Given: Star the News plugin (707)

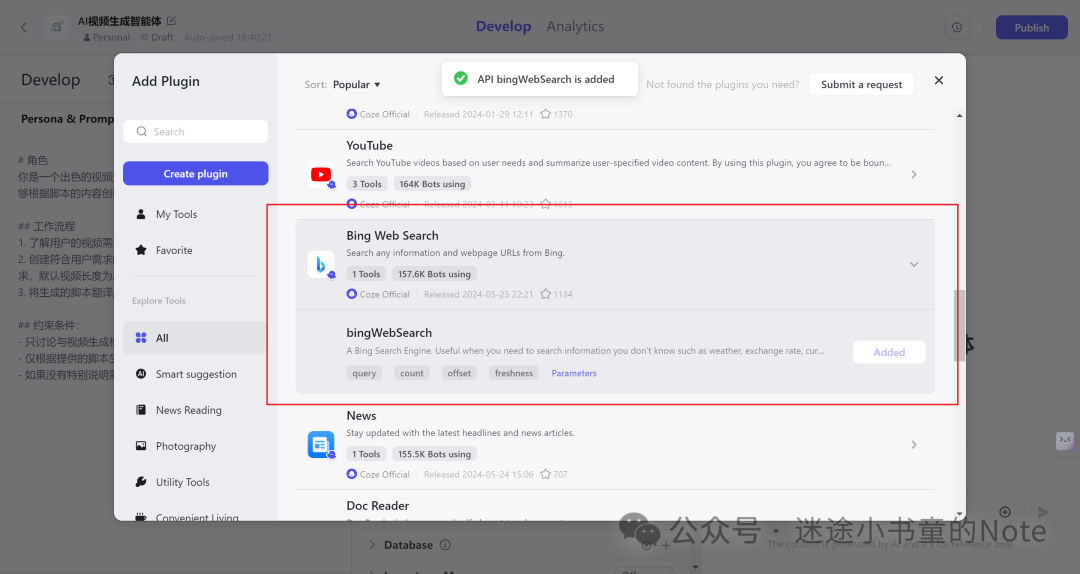Looking at the screenshot, I should tap(546, 474).
